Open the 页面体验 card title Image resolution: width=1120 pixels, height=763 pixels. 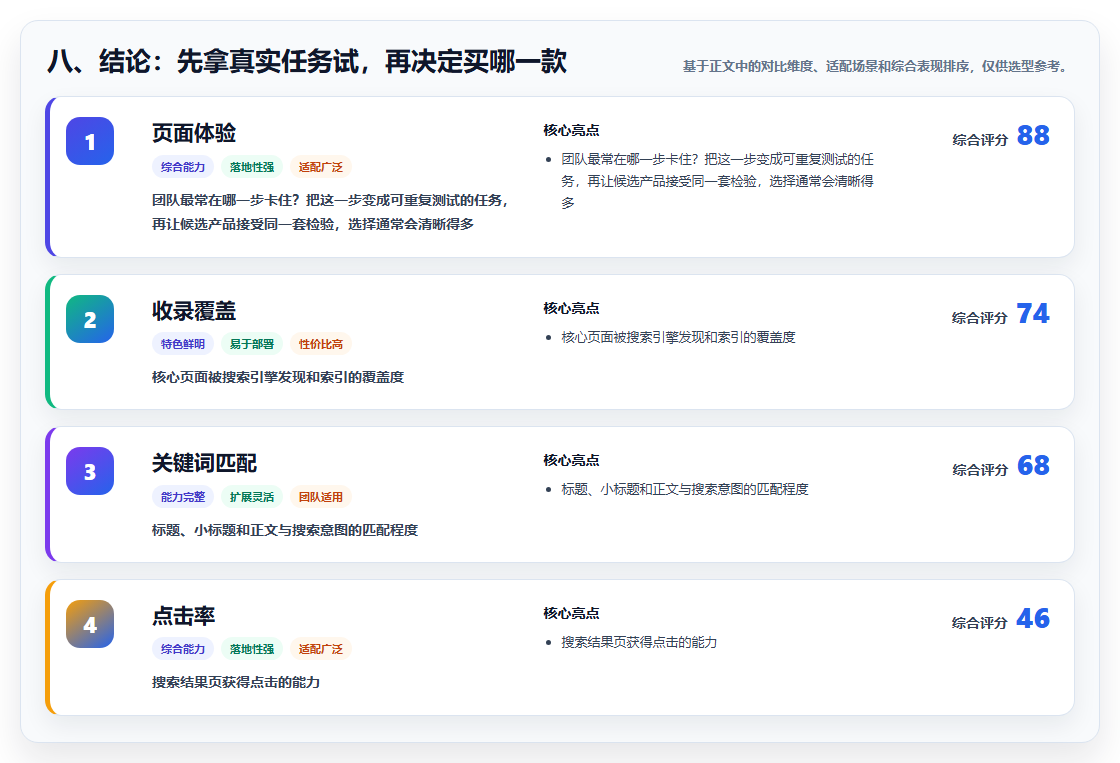click(194, 133)
